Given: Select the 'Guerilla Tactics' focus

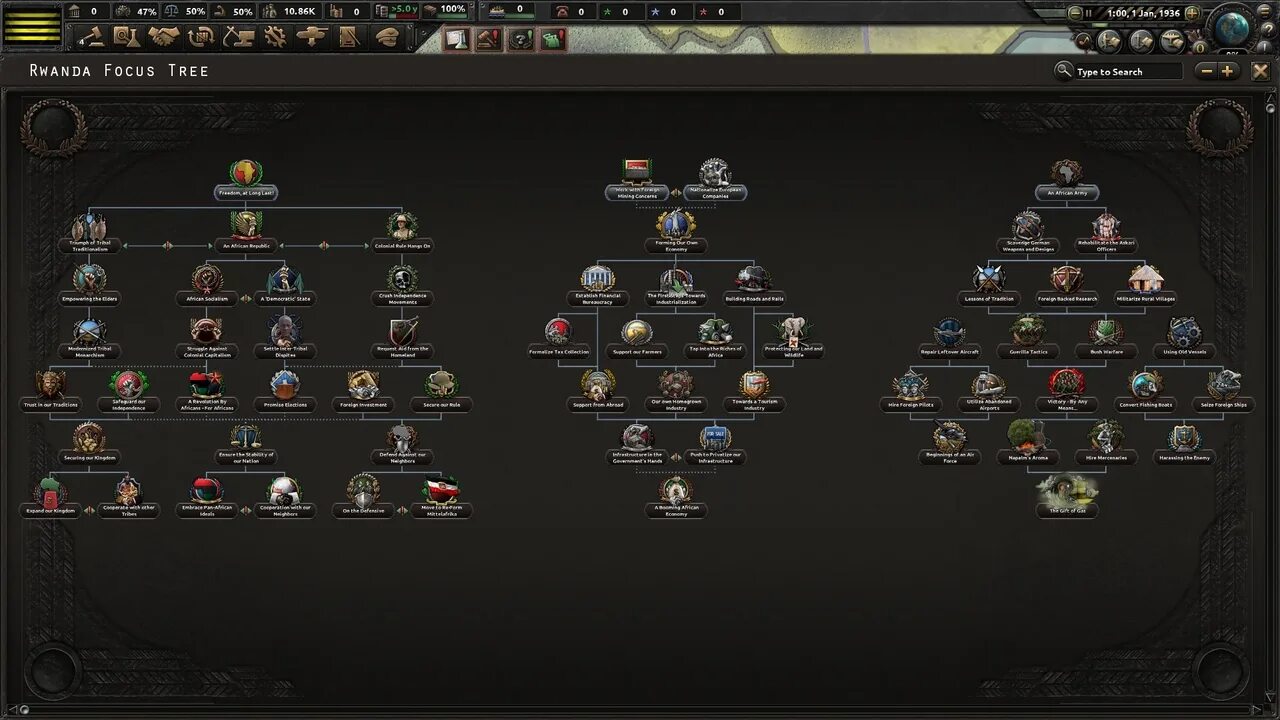Looking at the screenshot, I should click(x=1028, y=339).
